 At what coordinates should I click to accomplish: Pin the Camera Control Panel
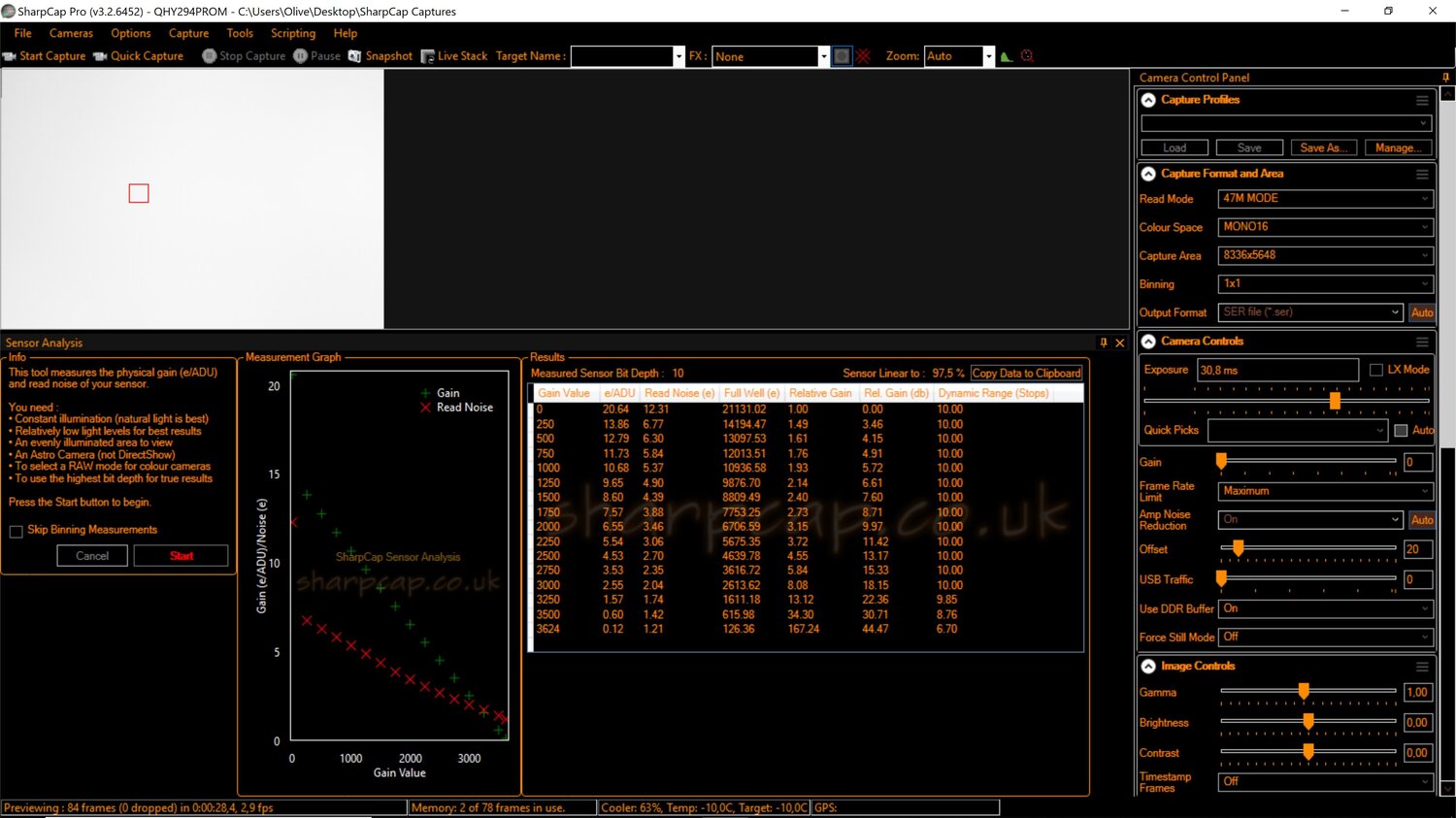point(1445,78)
